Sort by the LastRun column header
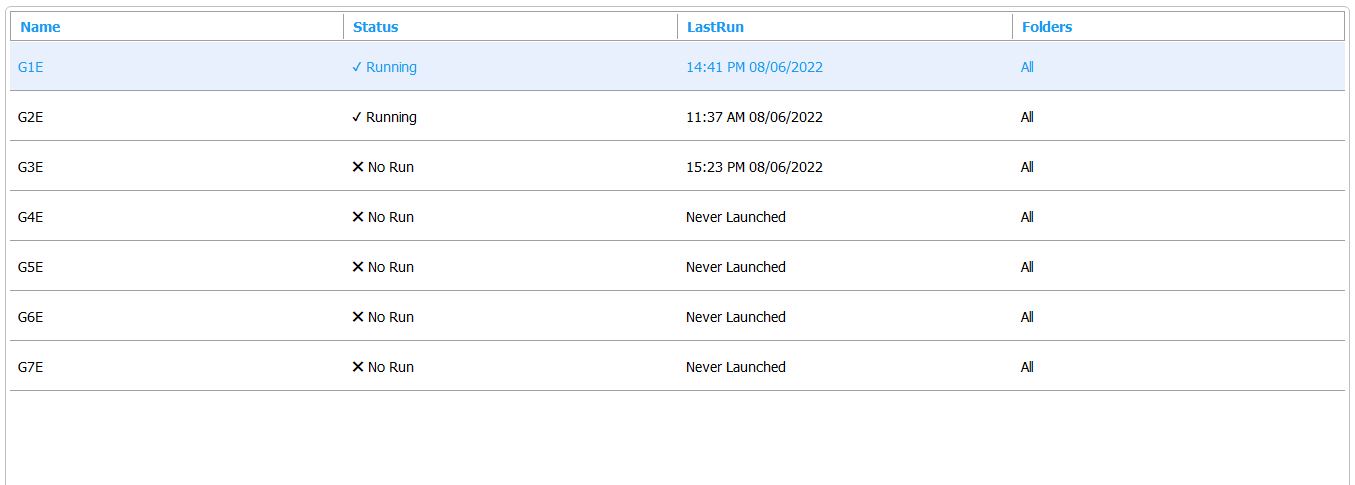 click(715, 27)
